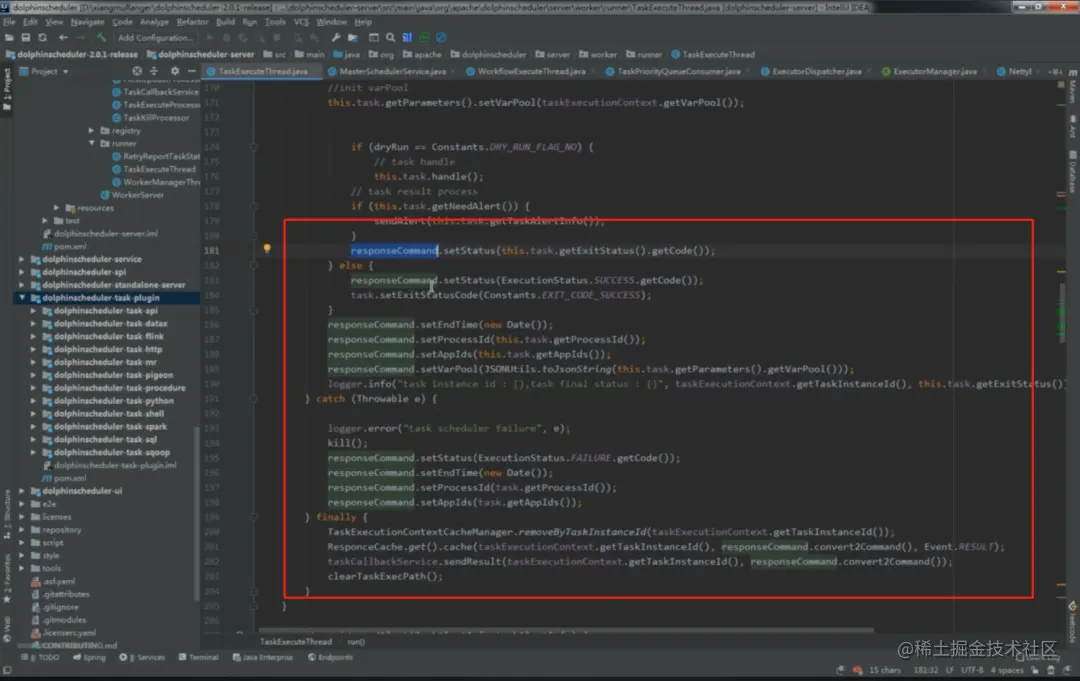The width and height of the screenshot is (1080, 681).
Task: Click the horizontal scrollbar below the editor
Action: [565, 629]
